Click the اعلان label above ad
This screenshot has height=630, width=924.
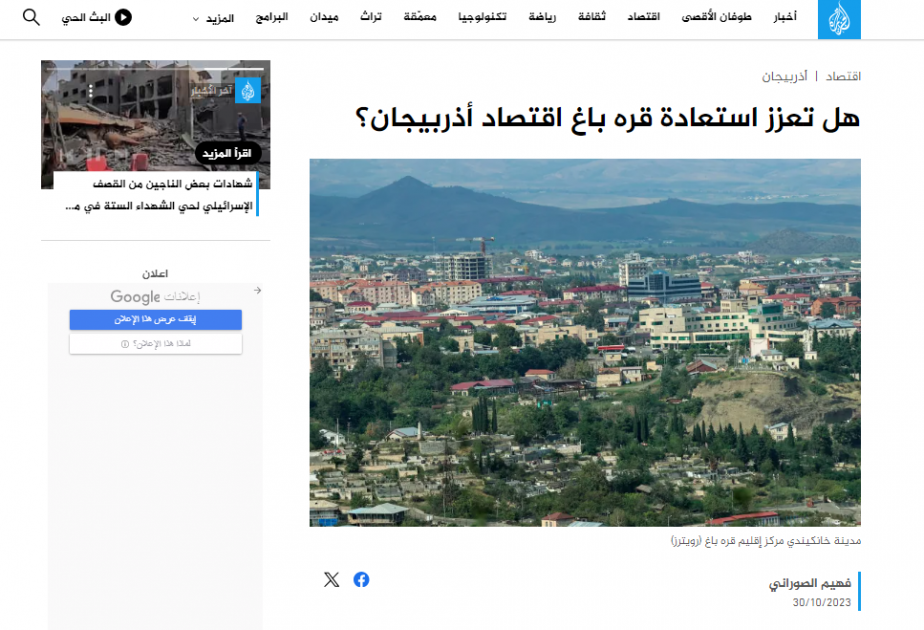pos(155,273)
